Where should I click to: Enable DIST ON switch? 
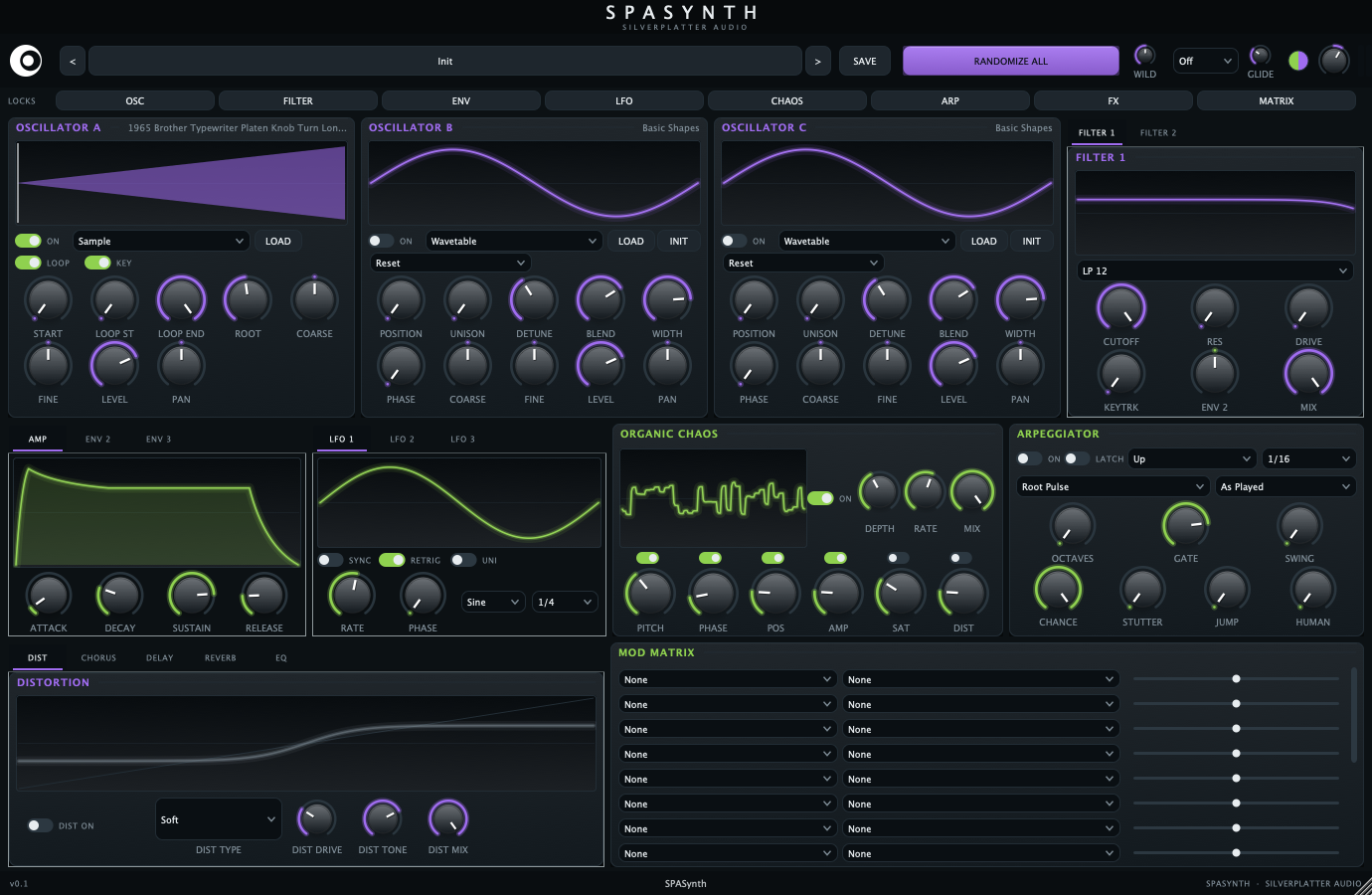pyautogui.click(x=40, y=825)
